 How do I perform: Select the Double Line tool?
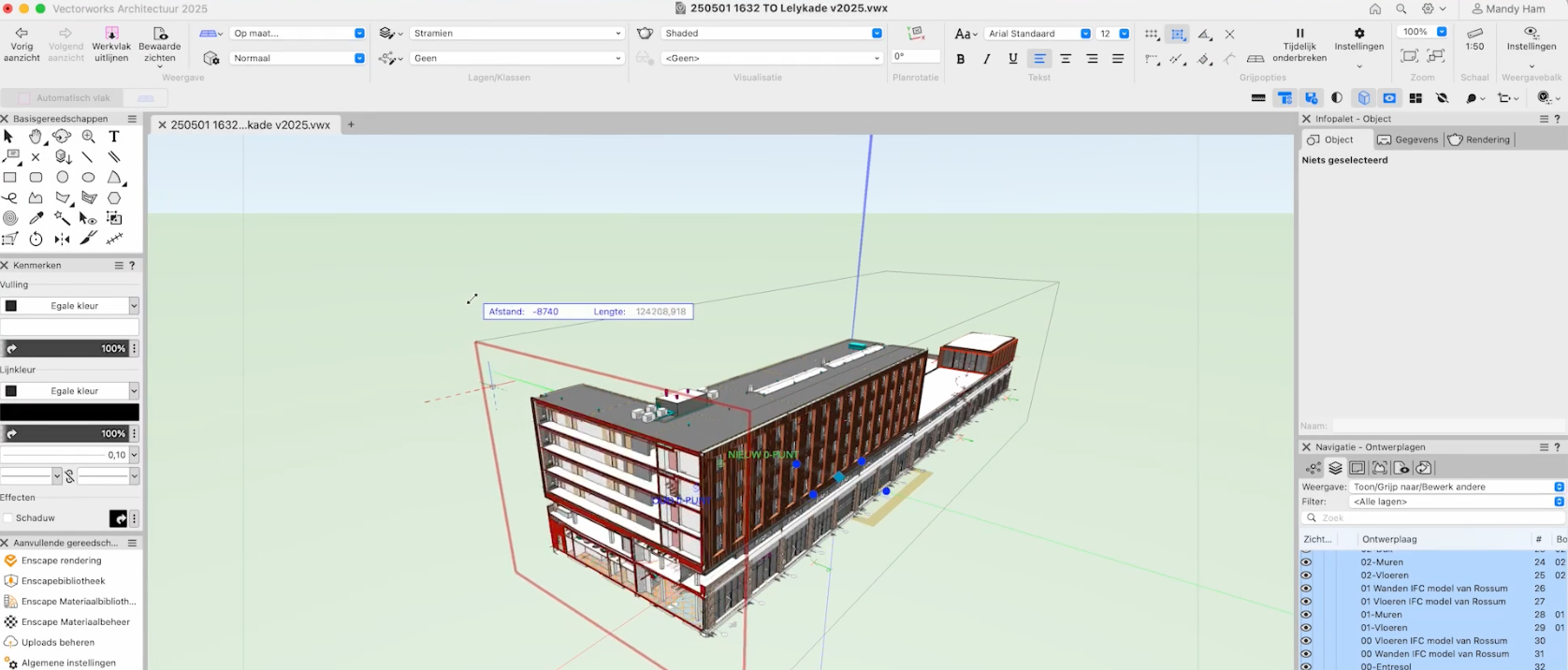click(x=114, y=157)
